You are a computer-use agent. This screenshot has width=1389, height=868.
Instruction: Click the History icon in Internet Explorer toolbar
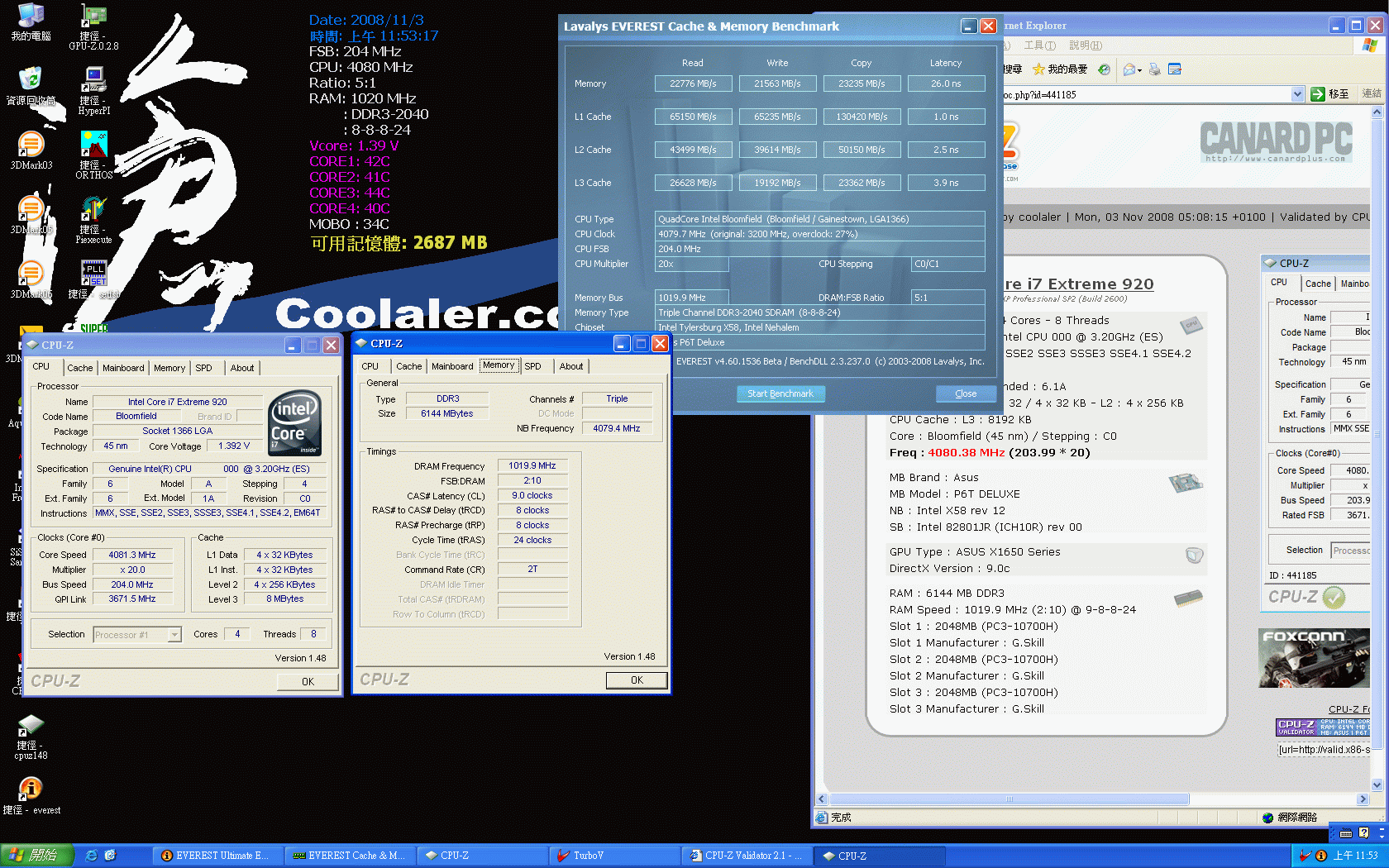tap(1104, 69)
